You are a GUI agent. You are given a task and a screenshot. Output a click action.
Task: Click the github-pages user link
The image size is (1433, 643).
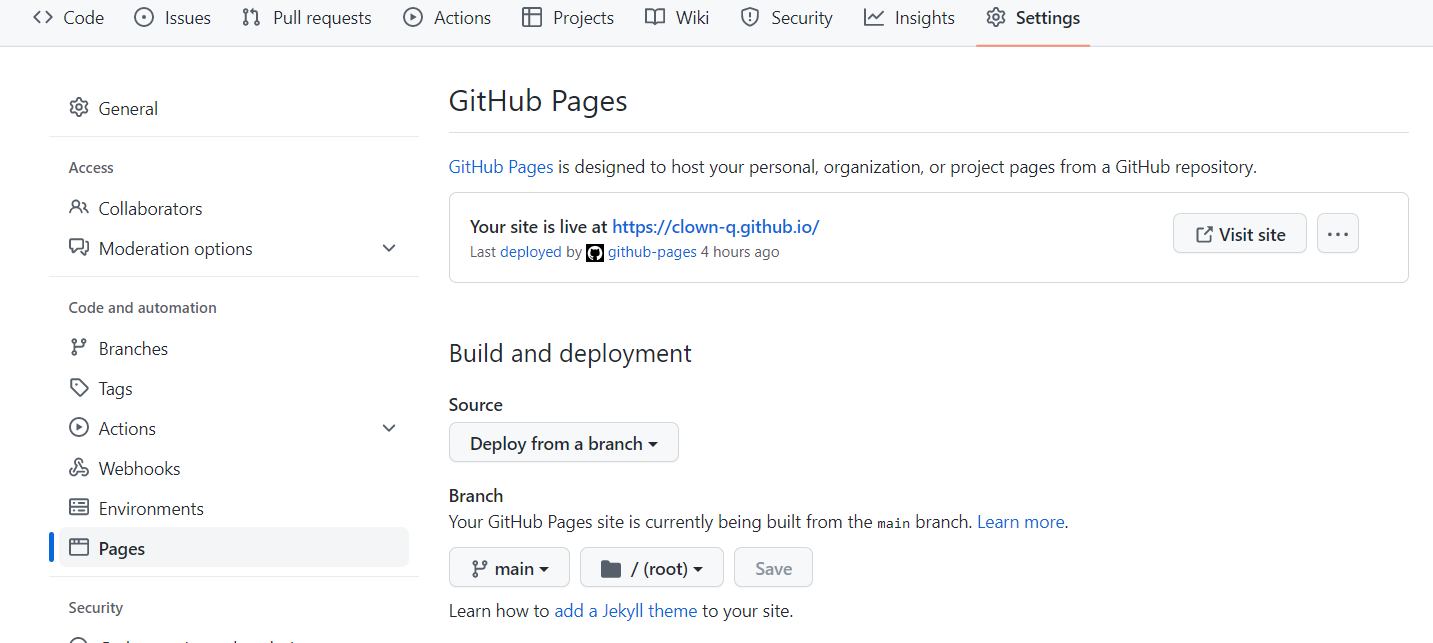pyautogui.click(x=652, y=252)
